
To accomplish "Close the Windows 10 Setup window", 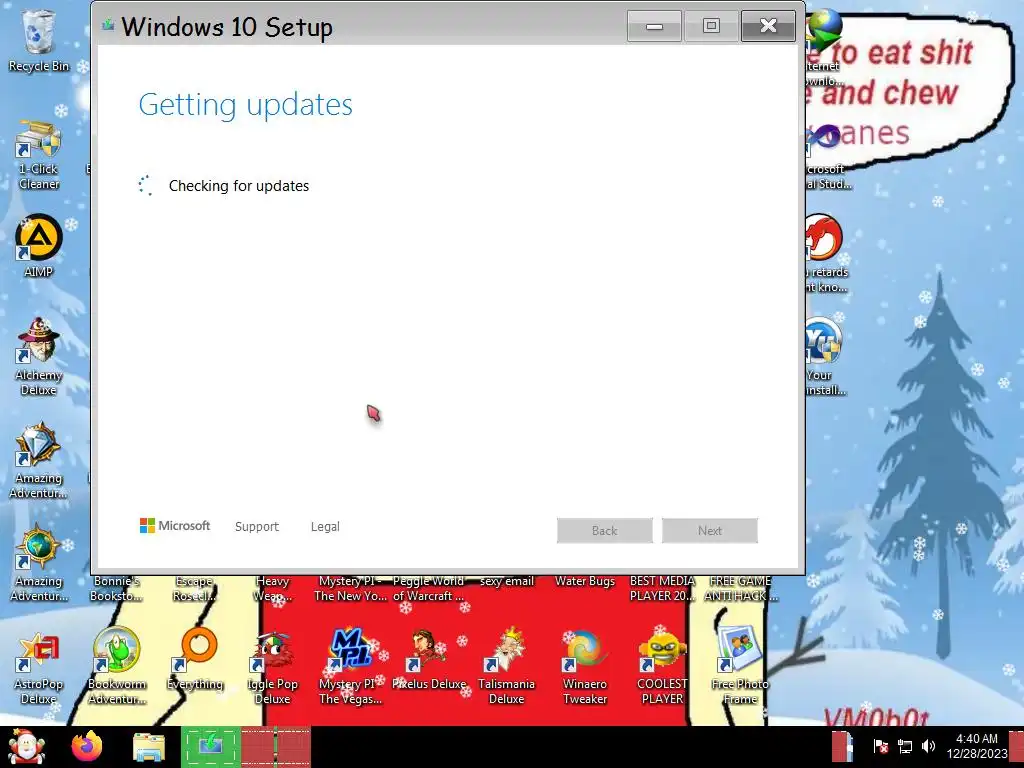I will 769,26.
